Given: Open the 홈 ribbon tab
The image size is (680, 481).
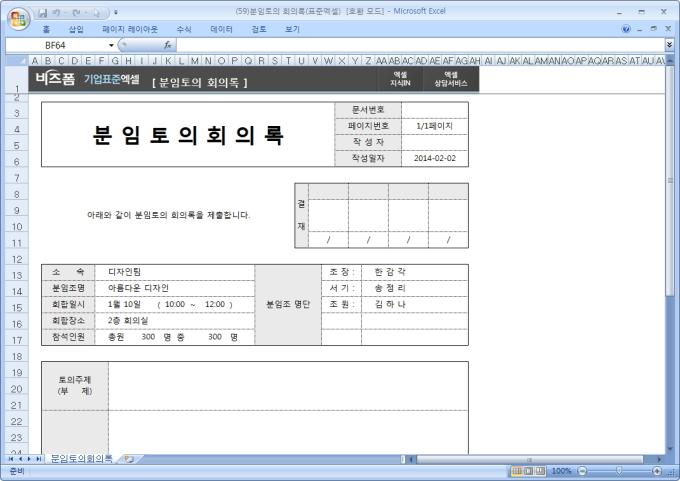Looking at the screenshot, I should 46,29.
